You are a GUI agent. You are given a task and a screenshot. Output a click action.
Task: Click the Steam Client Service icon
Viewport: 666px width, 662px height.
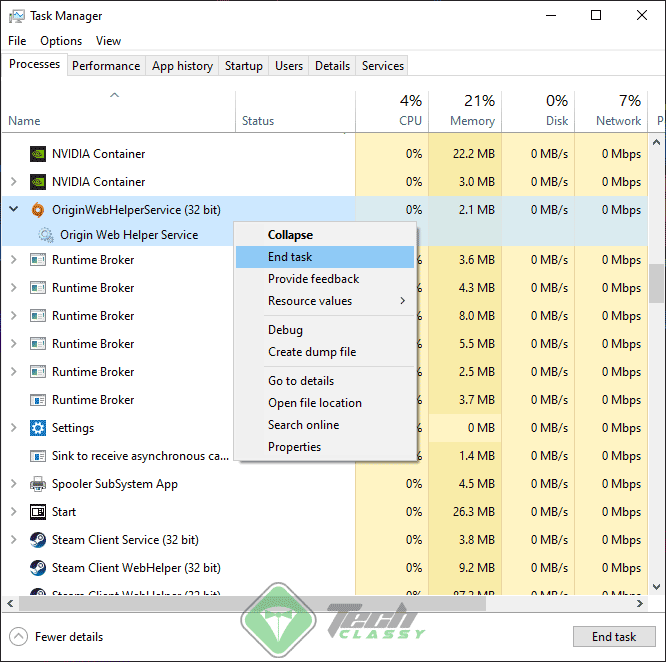coord(38,540)
